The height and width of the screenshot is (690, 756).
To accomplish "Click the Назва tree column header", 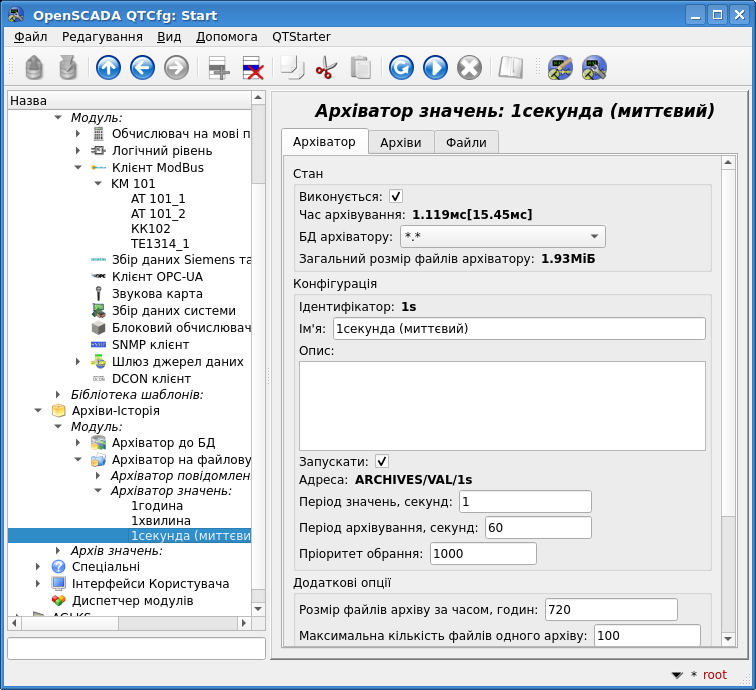I will (129, 100).
